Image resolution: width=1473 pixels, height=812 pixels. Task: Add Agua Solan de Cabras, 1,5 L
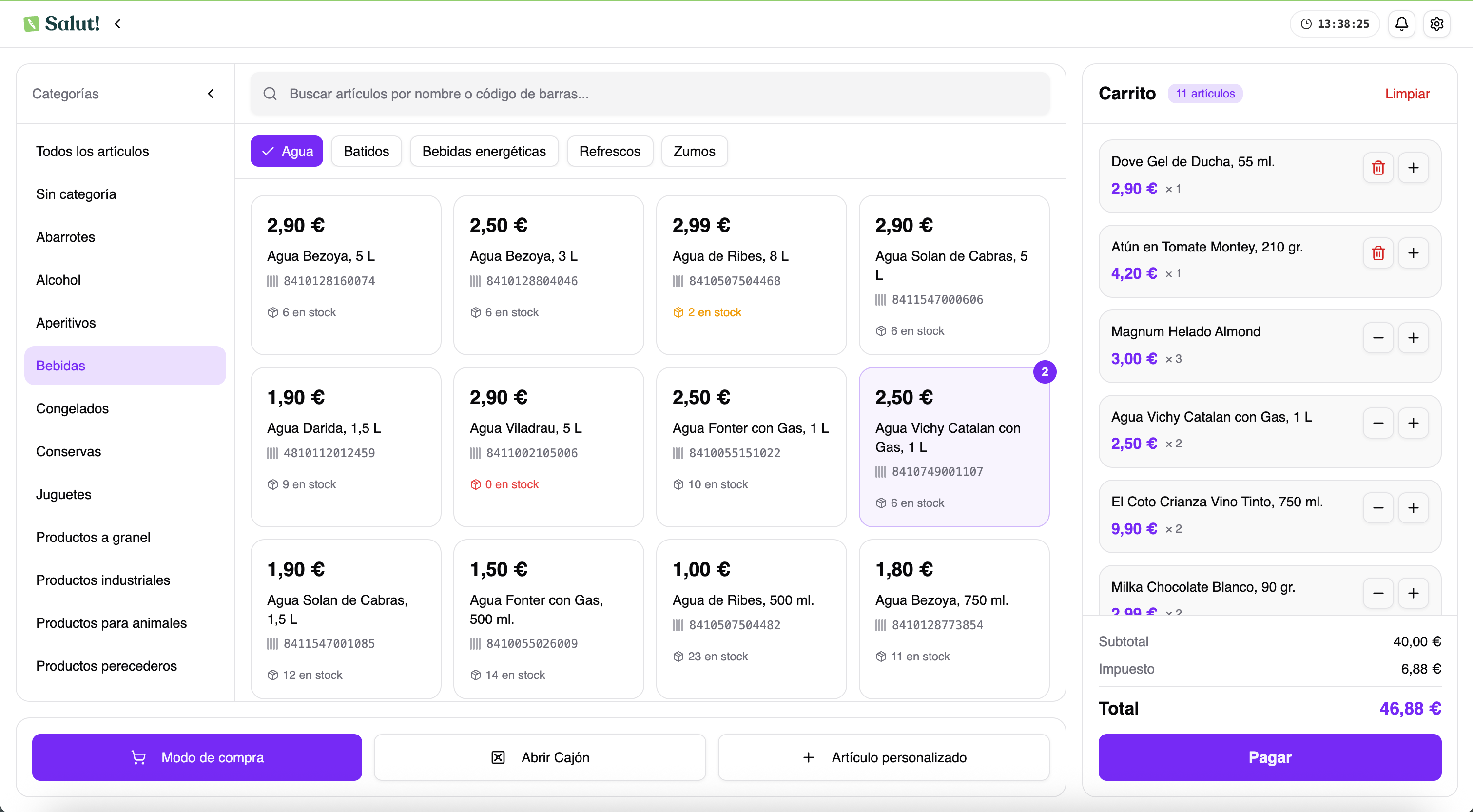pos(346,619)
